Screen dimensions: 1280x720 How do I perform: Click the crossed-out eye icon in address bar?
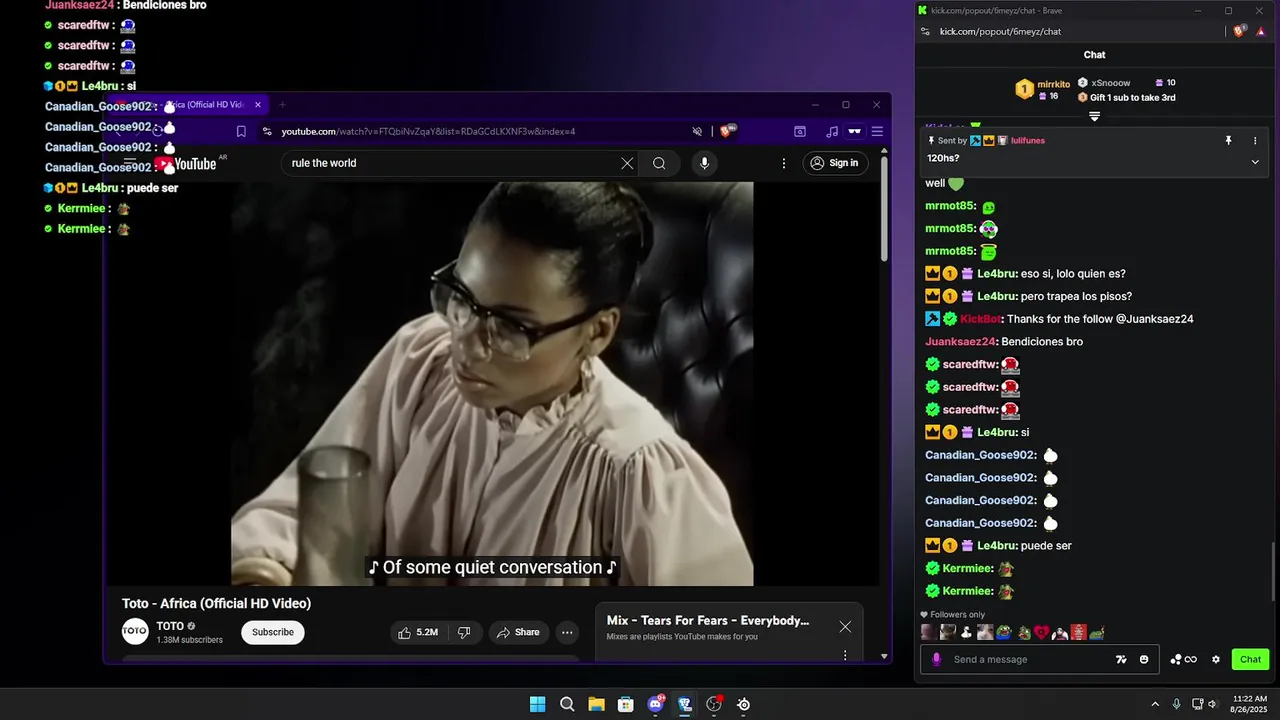(698, 132)
